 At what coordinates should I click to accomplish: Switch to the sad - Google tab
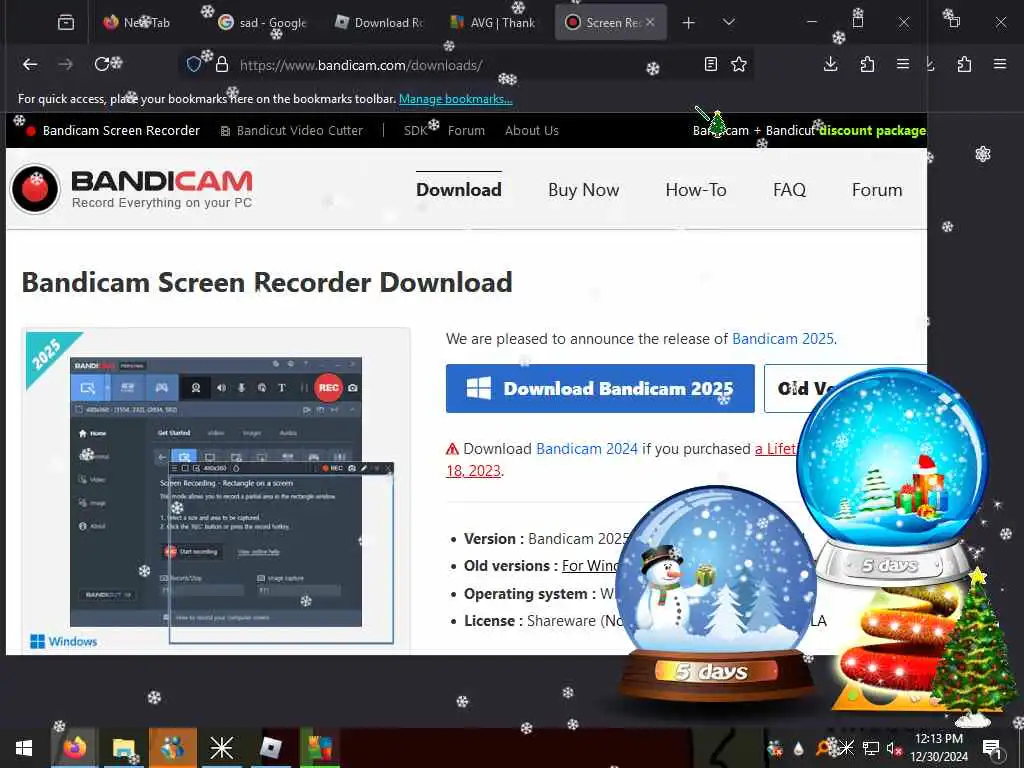coord(263,22)
